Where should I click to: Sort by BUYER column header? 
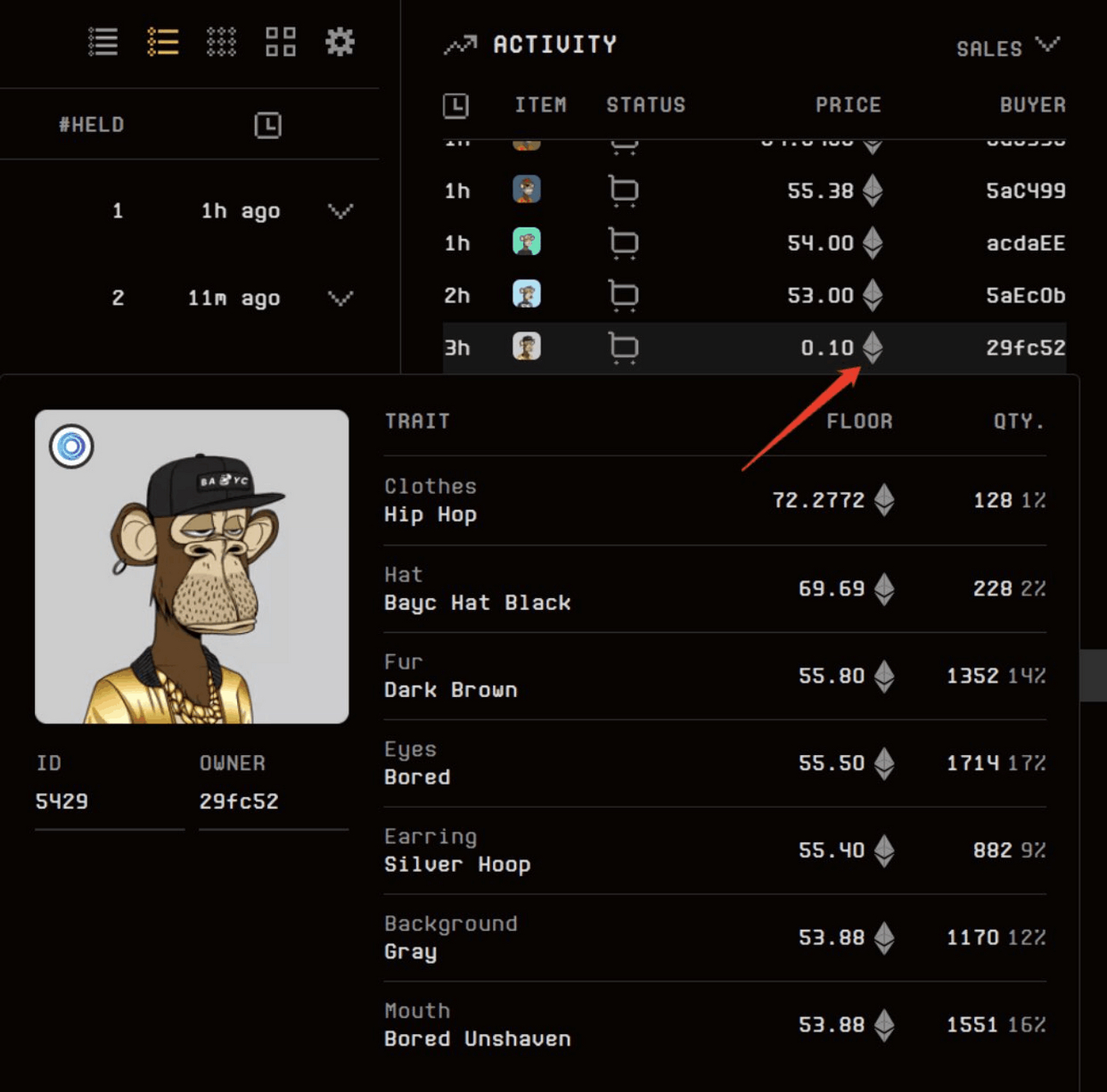[x=1033, y=105]
